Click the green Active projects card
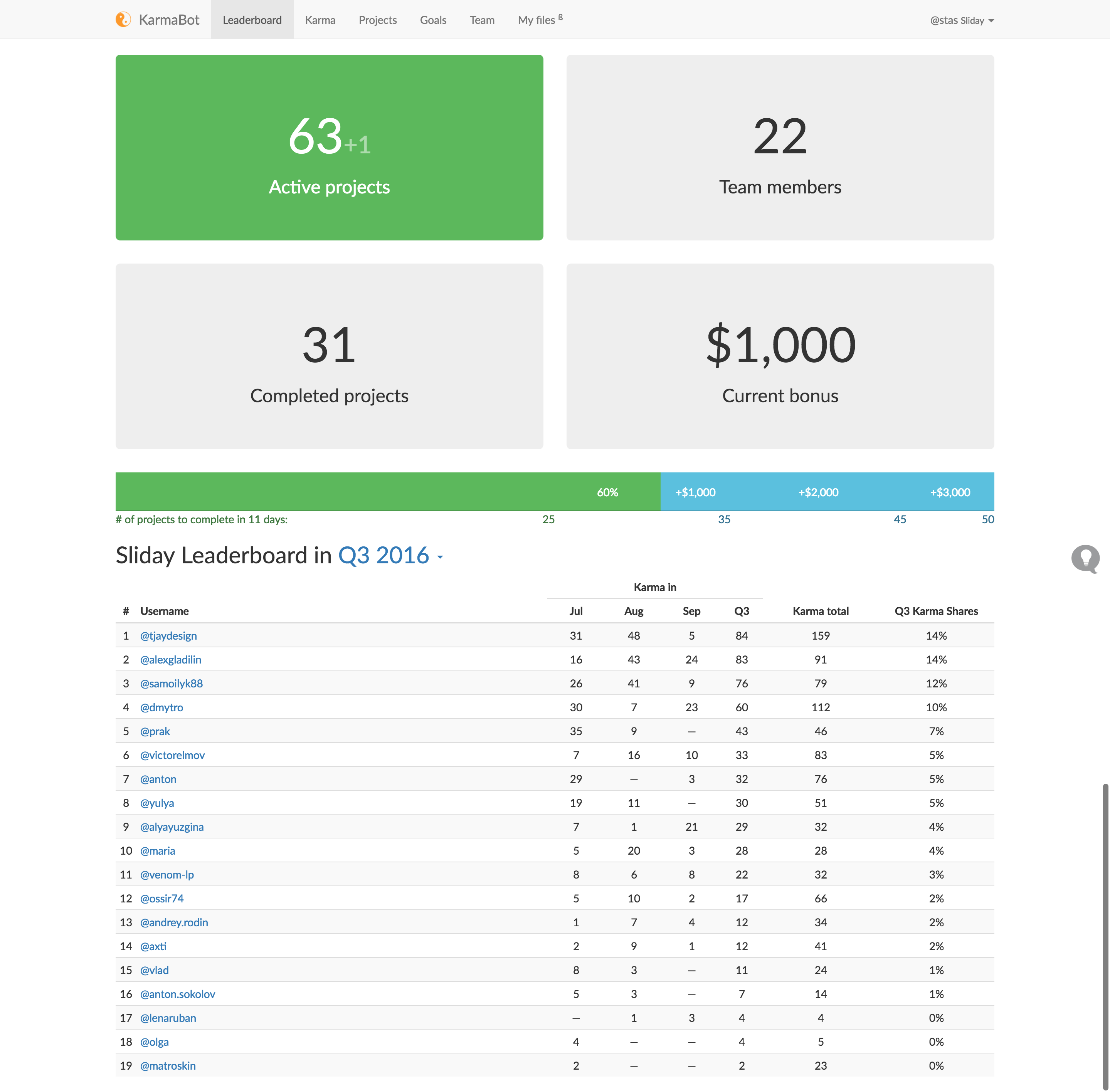Image resolution: width=1110 pixels, height=1092 pixels. pos(329,148)
